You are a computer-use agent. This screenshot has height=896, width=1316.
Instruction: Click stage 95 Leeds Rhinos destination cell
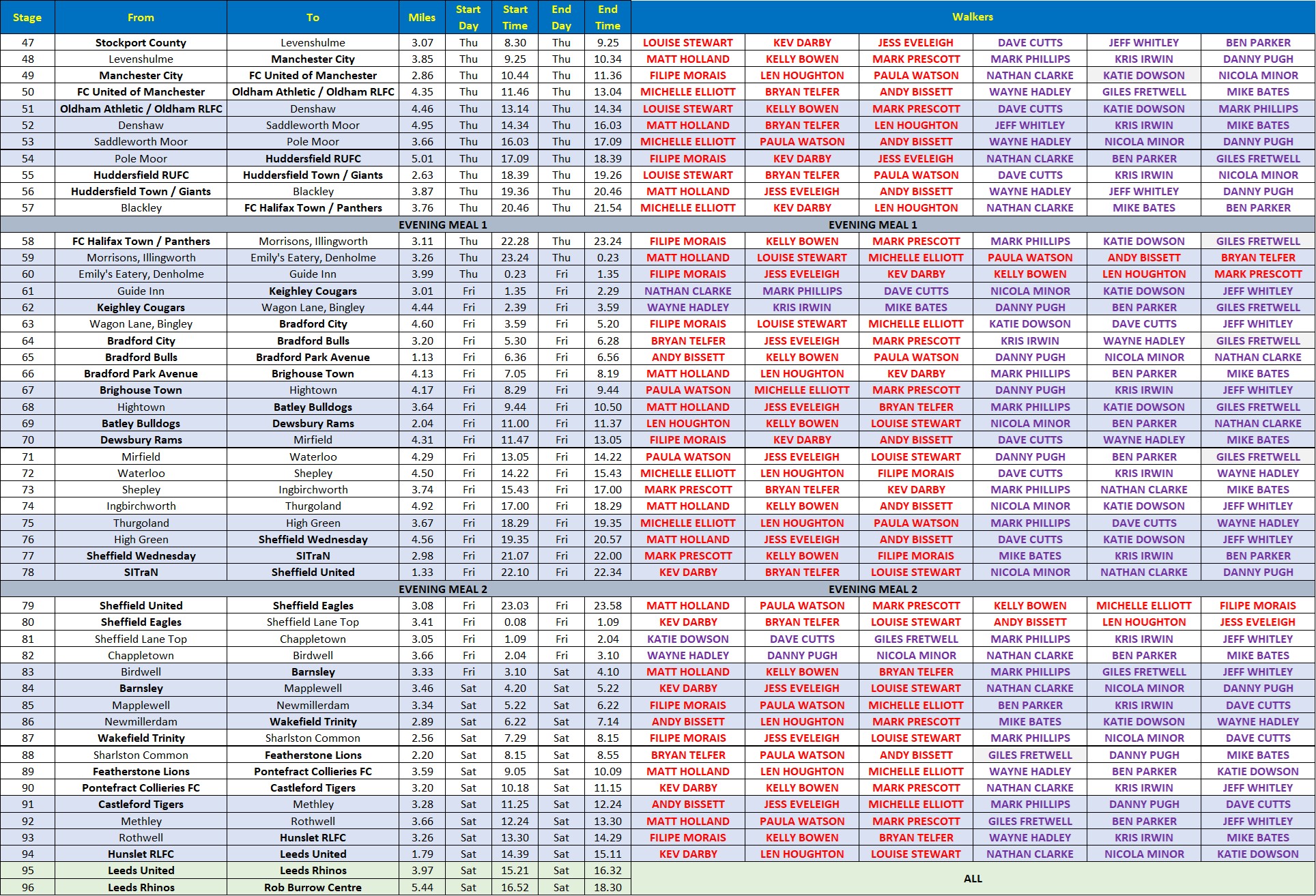[x=313, y=870]
